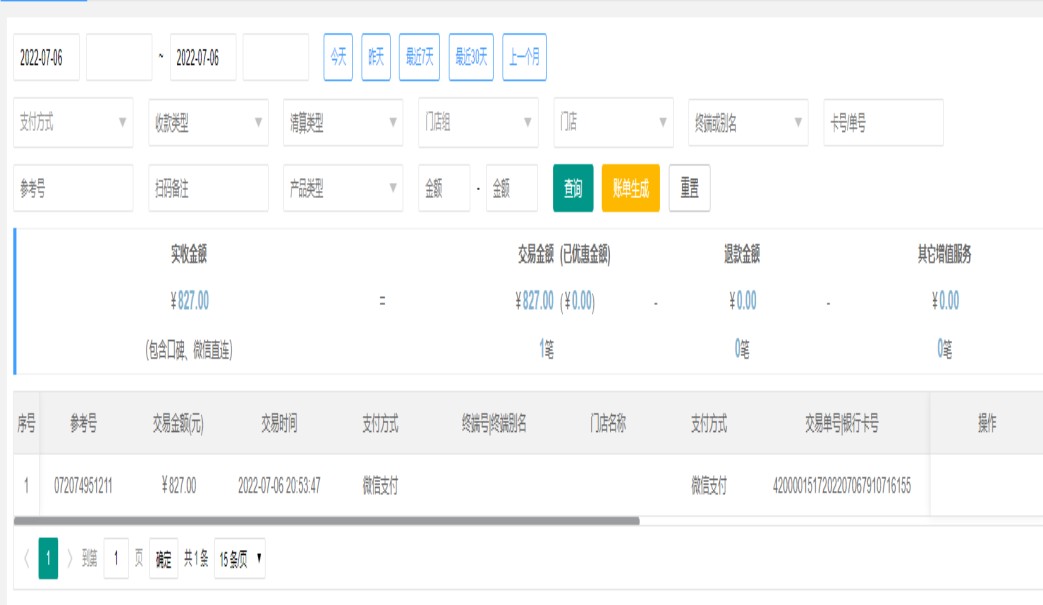This screenshot has width=1043, height=605.
Task: Open the 支付方式 filter dropdown
Action: coord(73,123)
